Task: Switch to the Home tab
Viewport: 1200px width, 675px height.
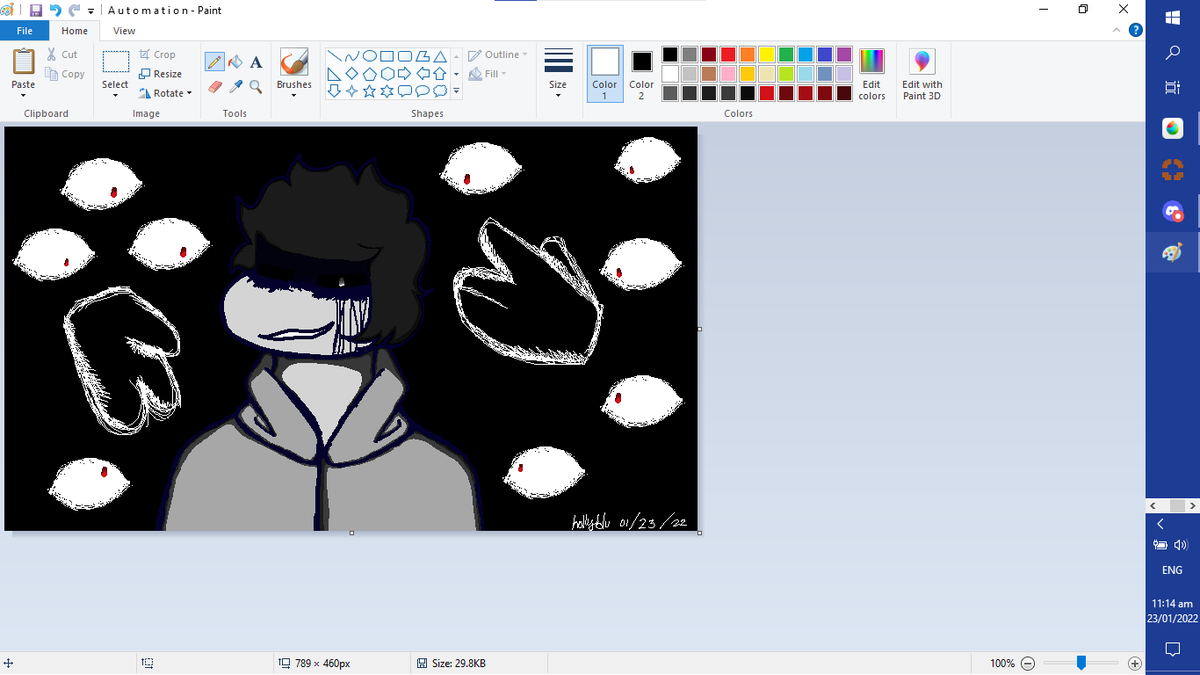Action: tap(75, 31)
